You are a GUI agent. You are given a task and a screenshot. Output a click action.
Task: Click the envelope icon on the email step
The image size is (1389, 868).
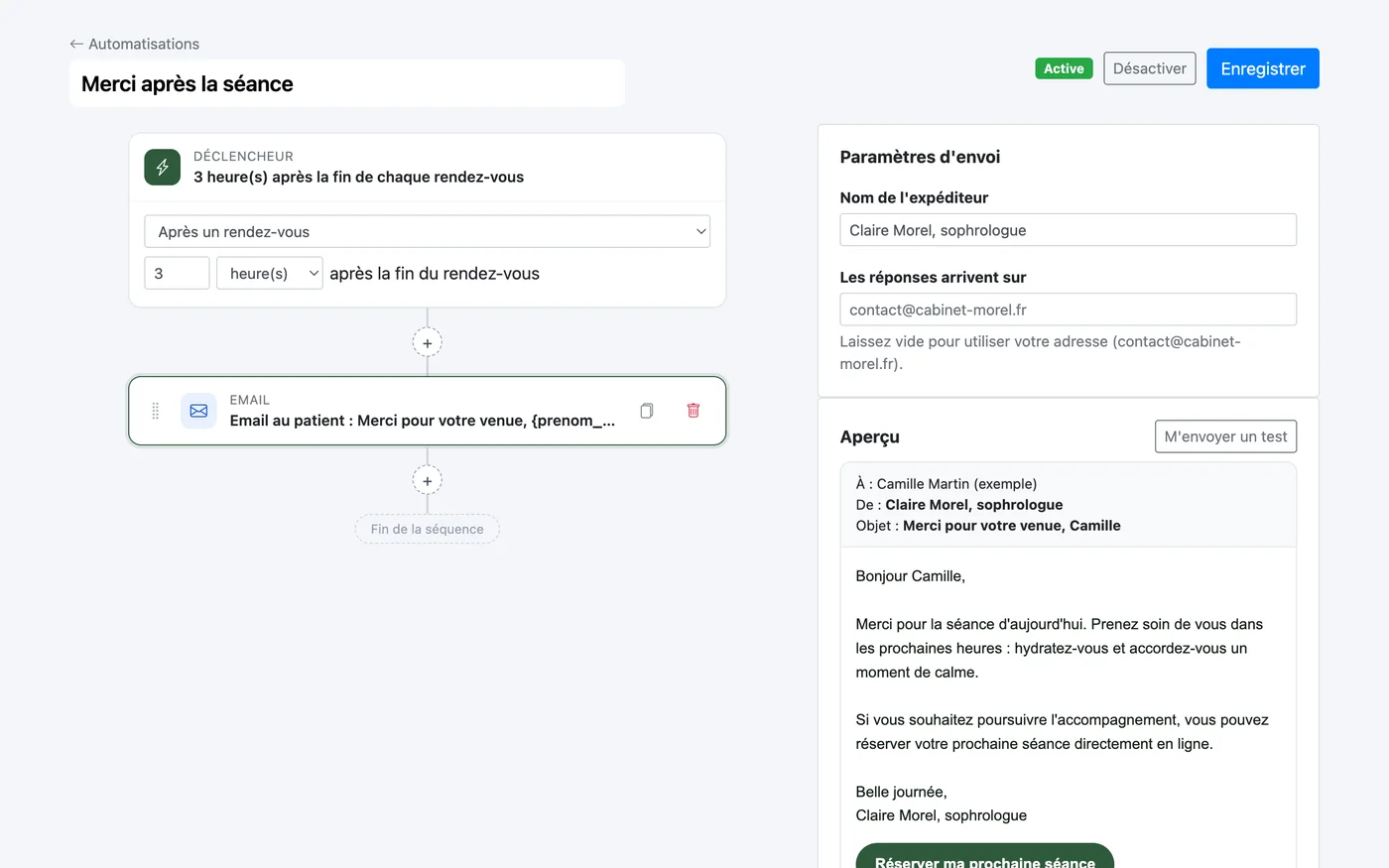click(198, 411)
